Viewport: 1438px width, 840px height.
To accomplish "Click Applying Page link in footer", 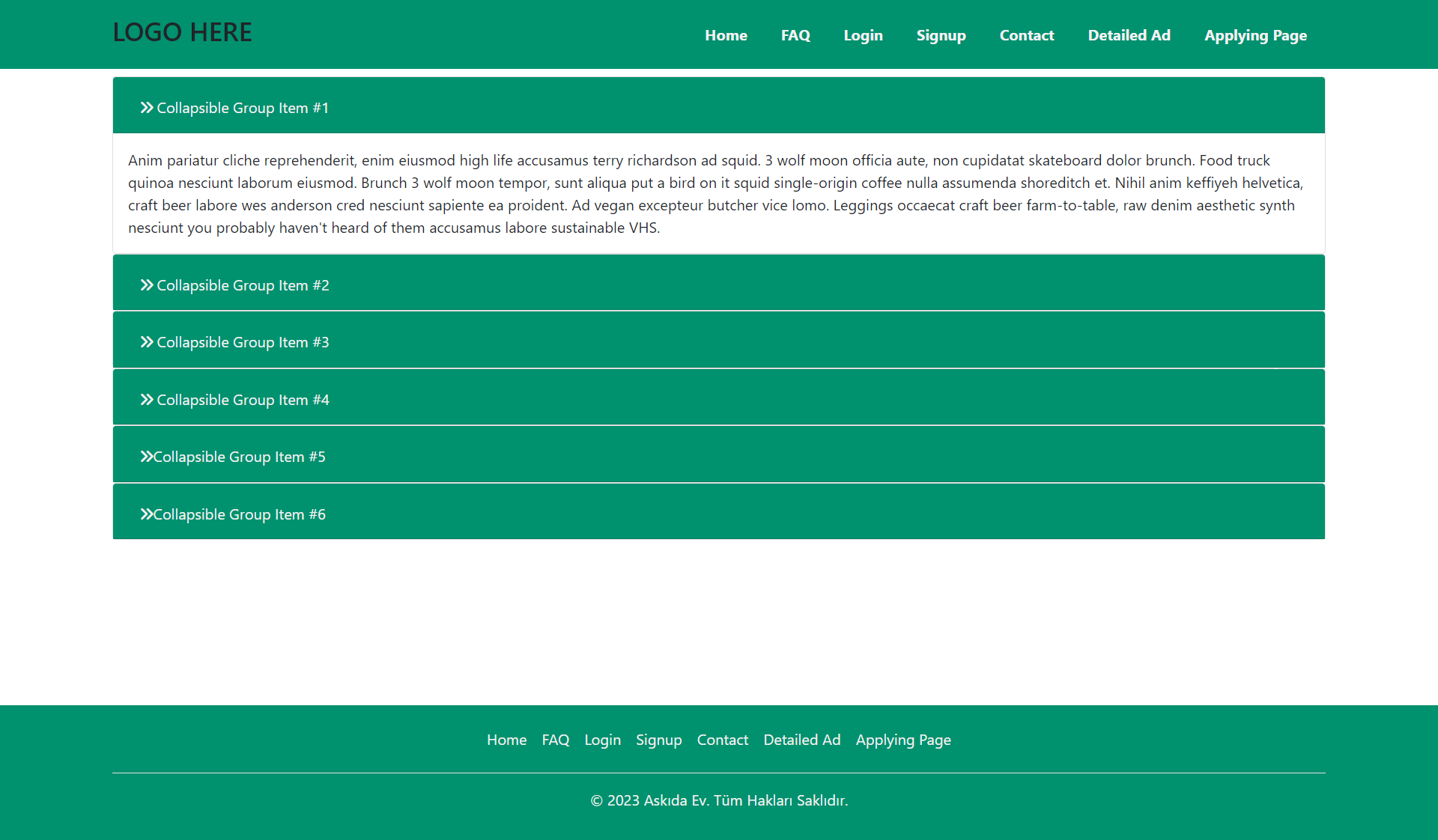I will click(x=903, y=740).
